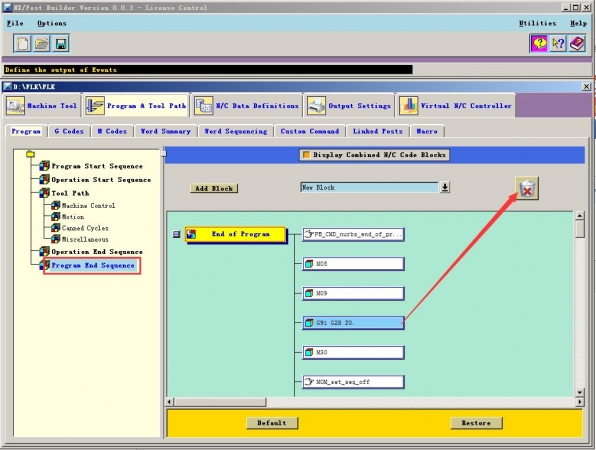The height and width of the screenshot is (450, 596).
Task: Open the user manual book icon
Action: pos(577,43)
